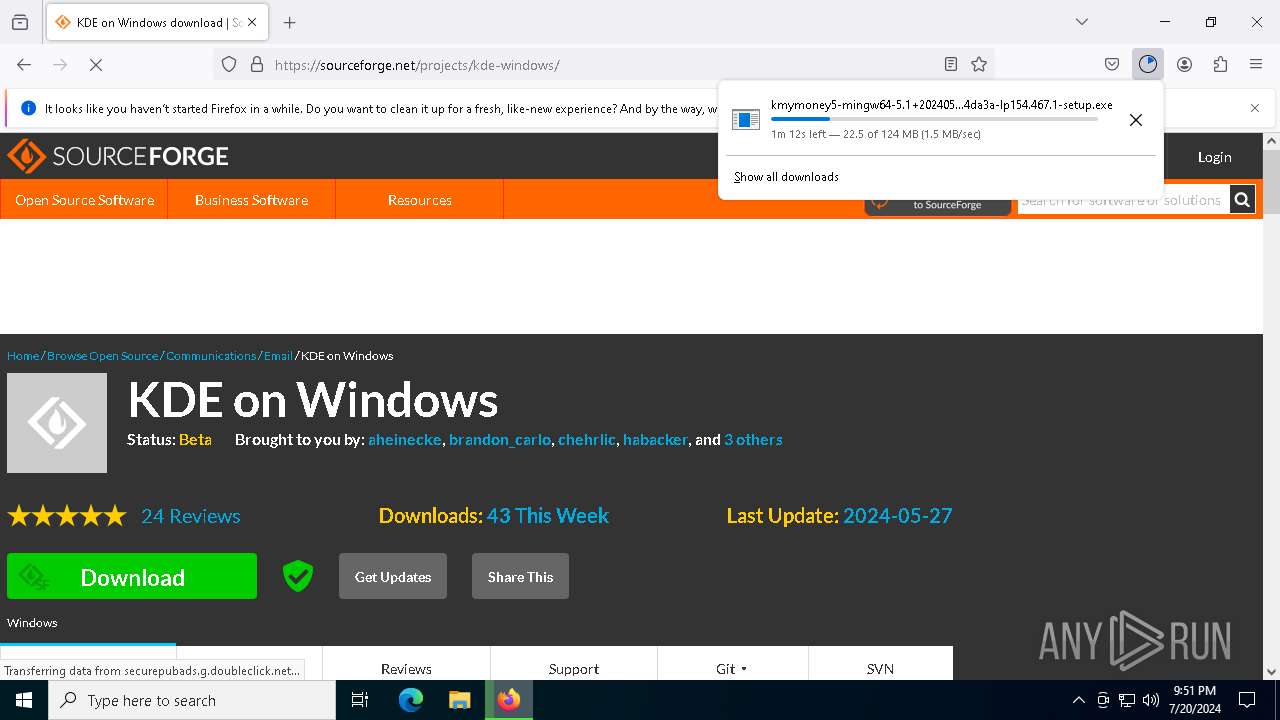Open the Firefox application menu
The image size is (1280, 720).
pyautogui.click(x=1256, y=64)
